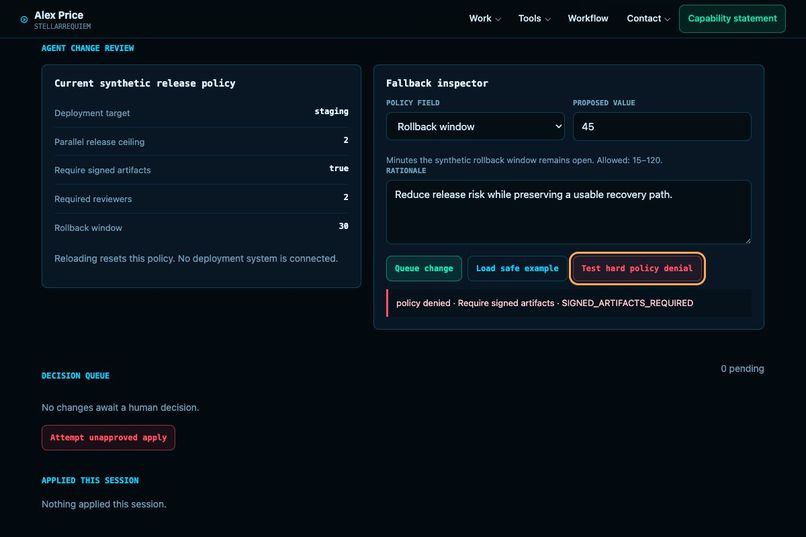Click the 'Reloading resets this policy' note

196,258
